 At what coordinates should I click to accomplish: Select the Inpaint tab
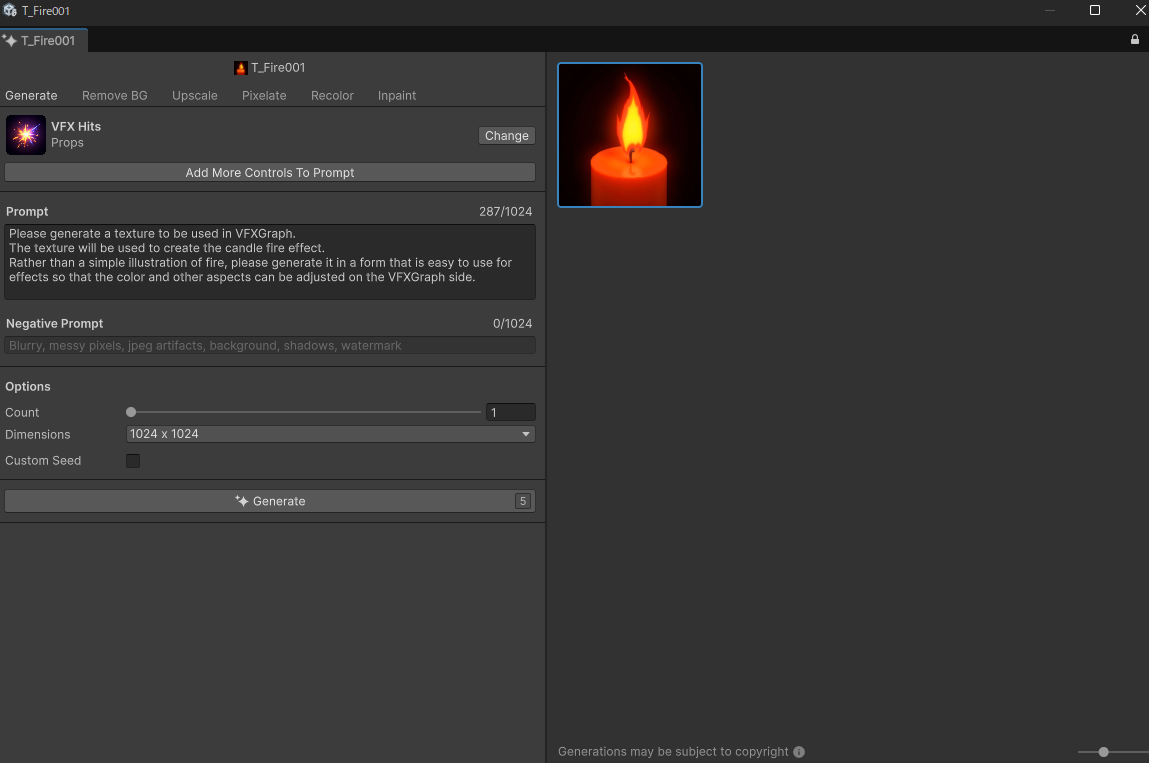397,95
